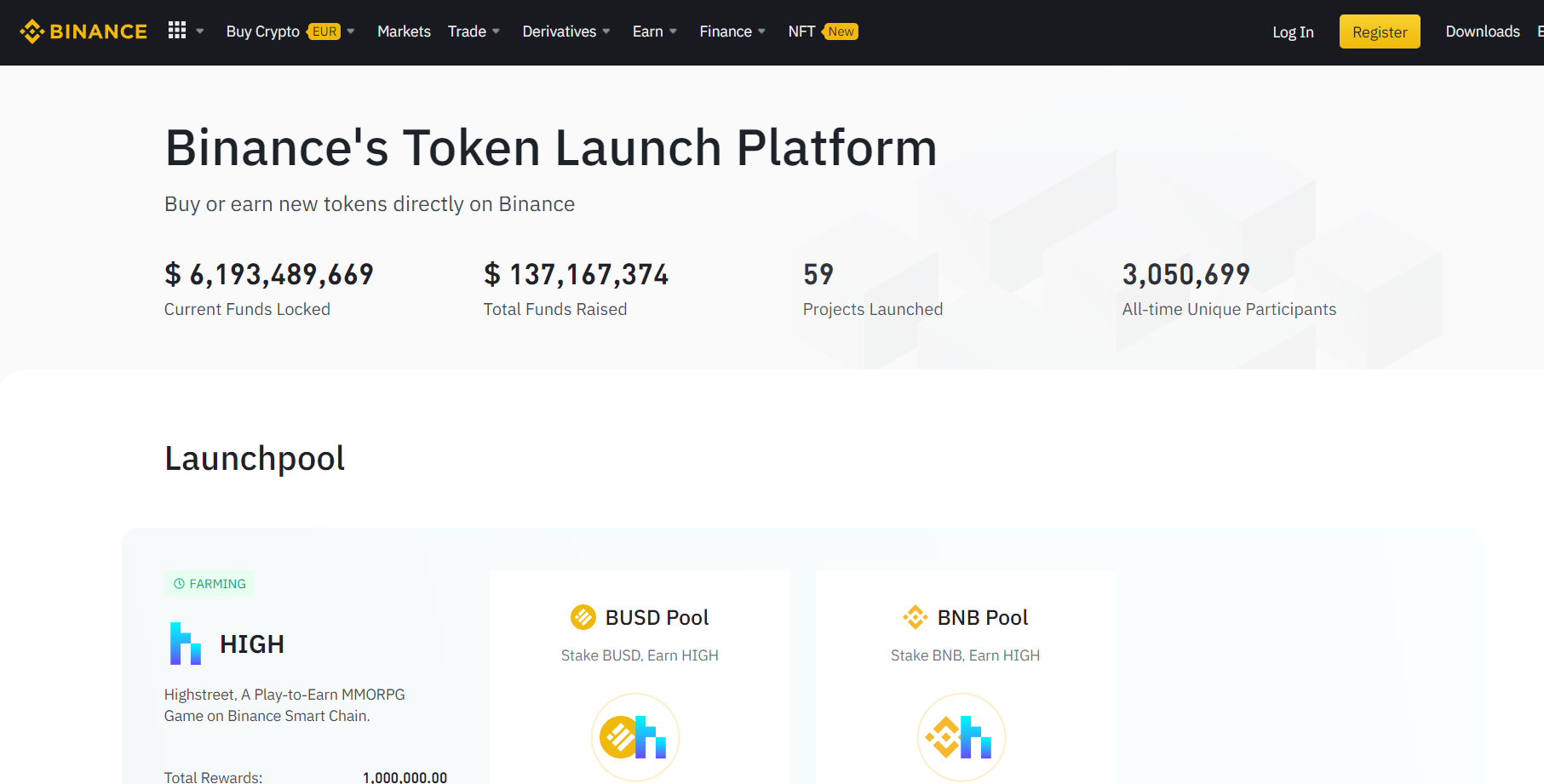This screenshot has height=784, width=1544.
Task: Click the yellow Register button
Action: (1380, 31)
